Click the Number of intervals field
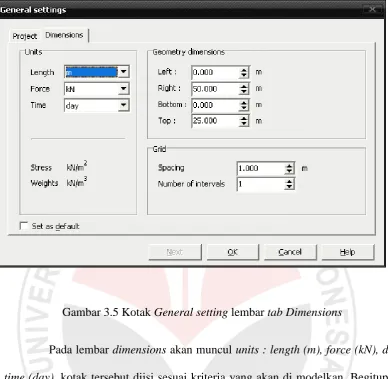Viewport: 388px width, 379px height. [261, 184]
